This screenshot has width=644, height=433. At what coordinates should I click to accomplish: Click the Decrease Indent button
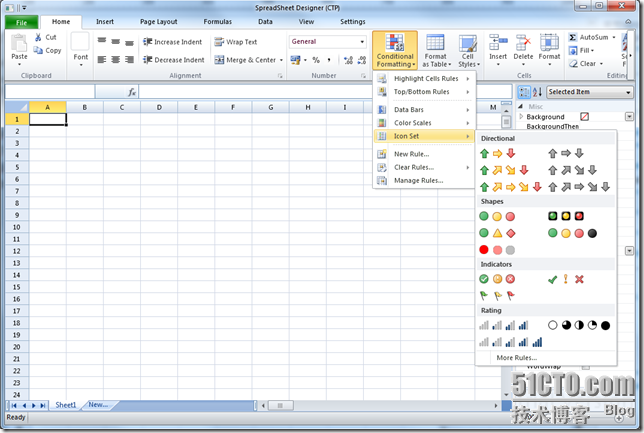tap(173, 60)
